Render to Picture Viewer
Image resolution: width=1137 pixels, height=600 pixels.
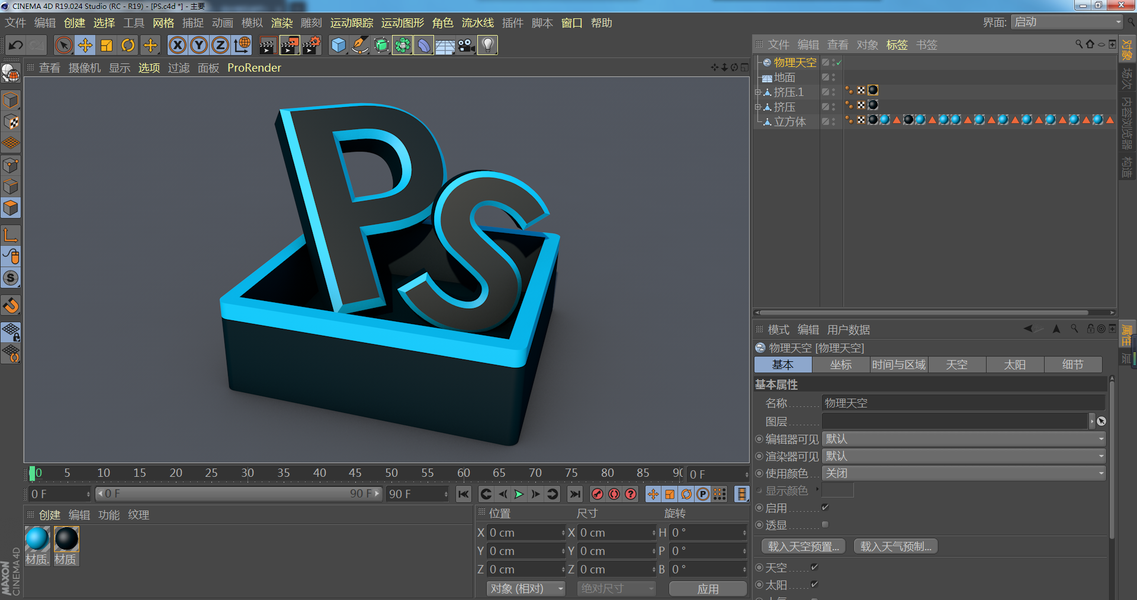pos(289,45)
